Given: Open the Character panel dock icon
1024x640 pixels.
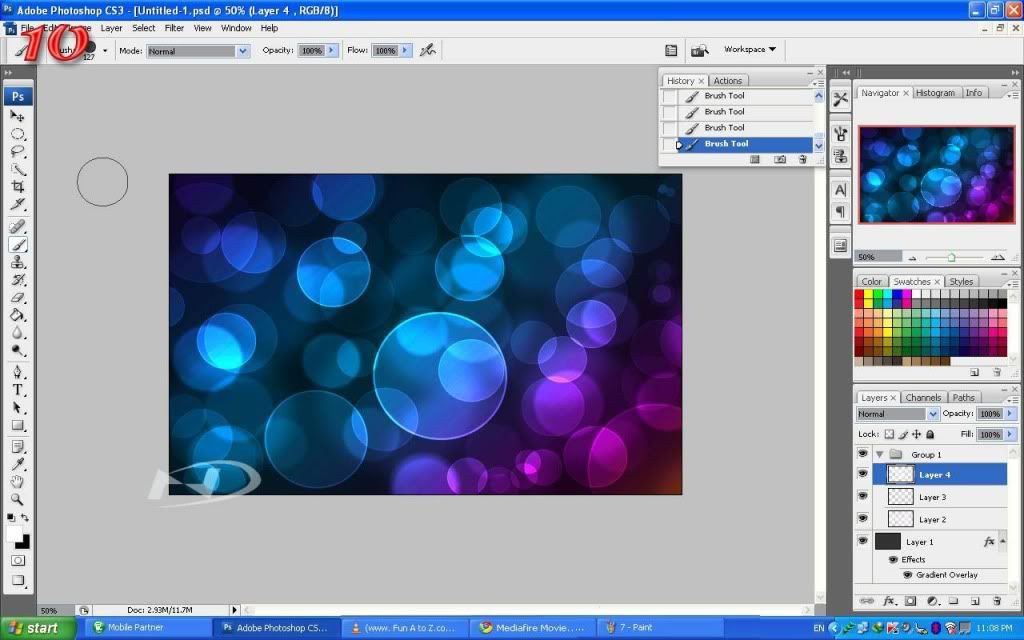Looking at the screenshot, I should 840,189.
